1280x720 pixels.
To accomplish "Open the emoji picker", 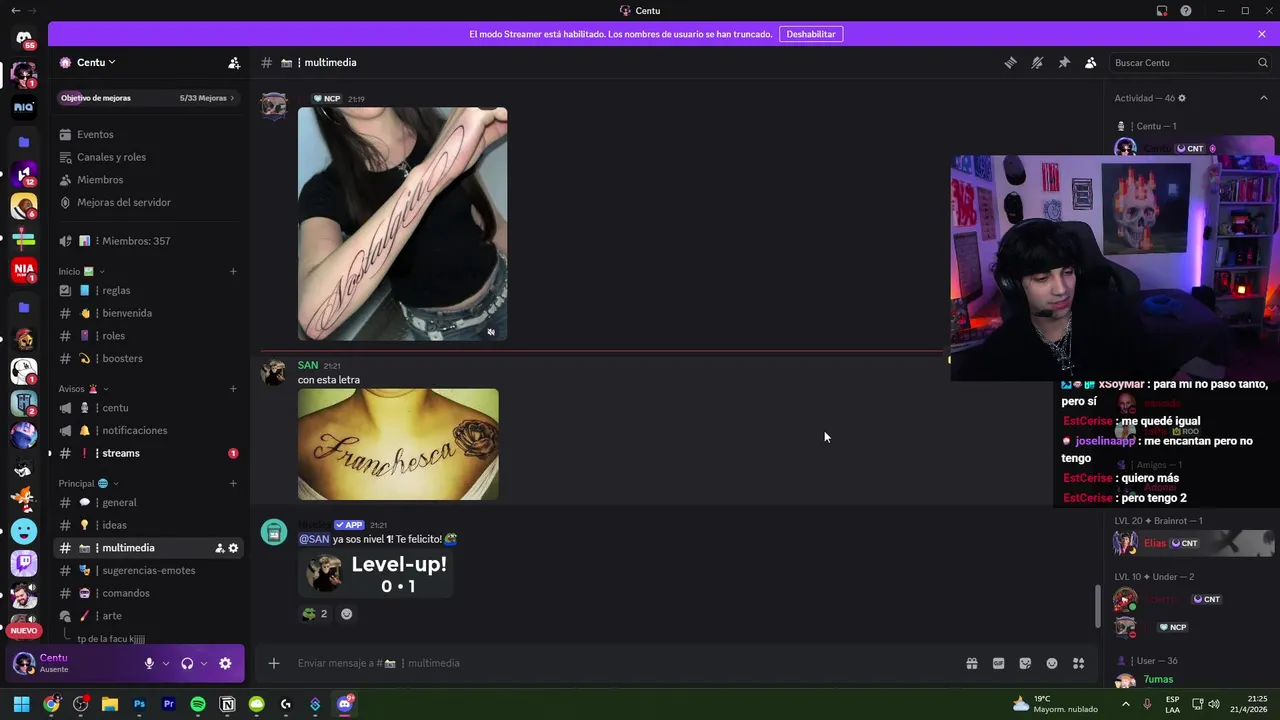I will pos(1052,663).
